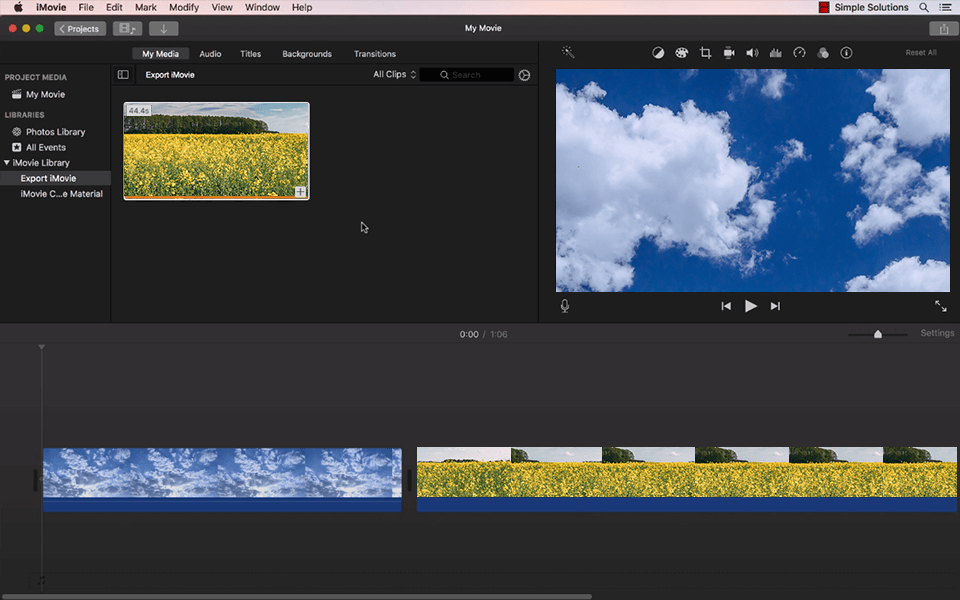Click the Reset All button
960x600 pixels.
click(x=921, y=53)
